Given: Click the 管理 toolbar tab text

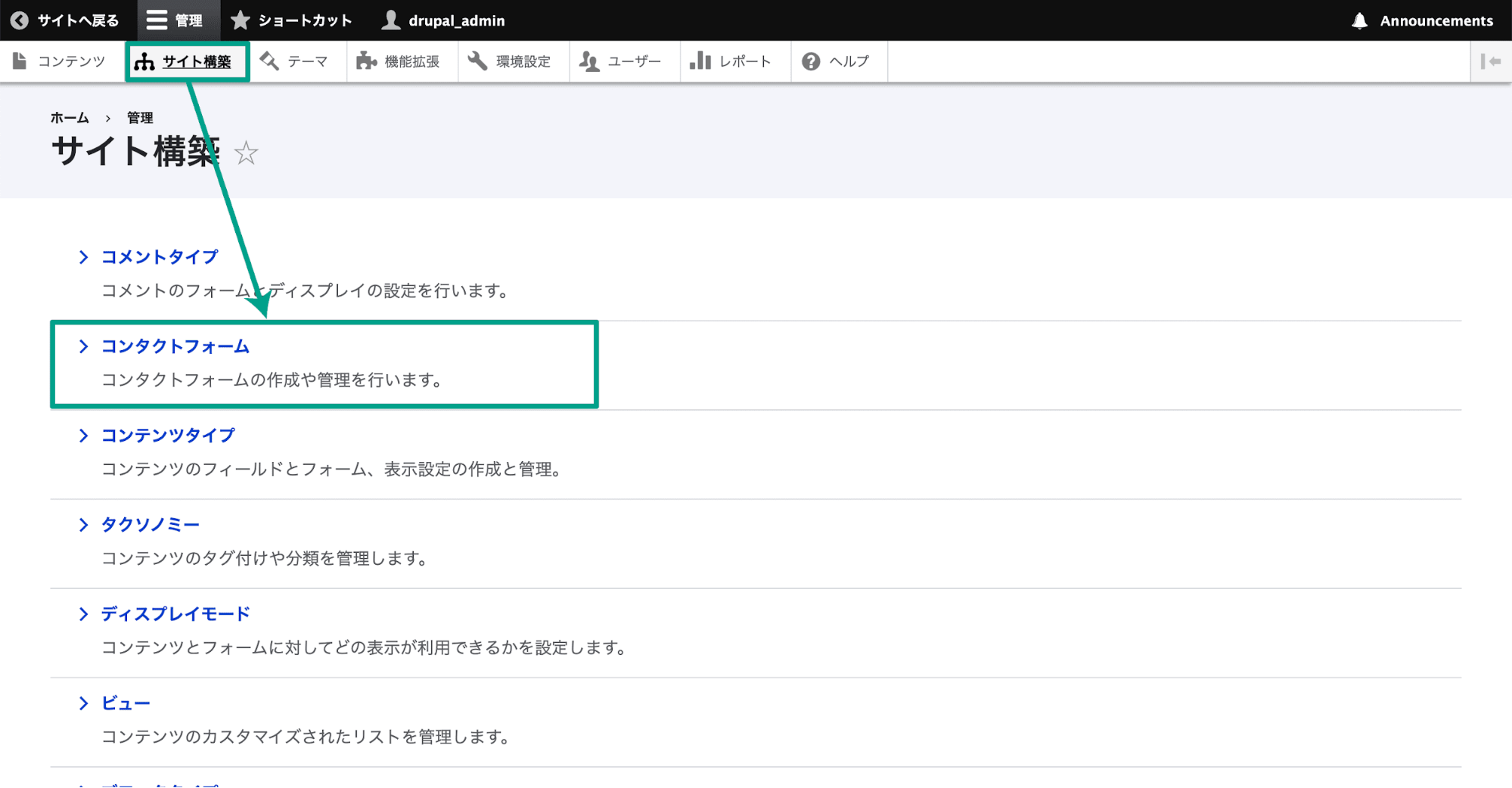Looking at the screenshot, I should [x=189, y=20].
